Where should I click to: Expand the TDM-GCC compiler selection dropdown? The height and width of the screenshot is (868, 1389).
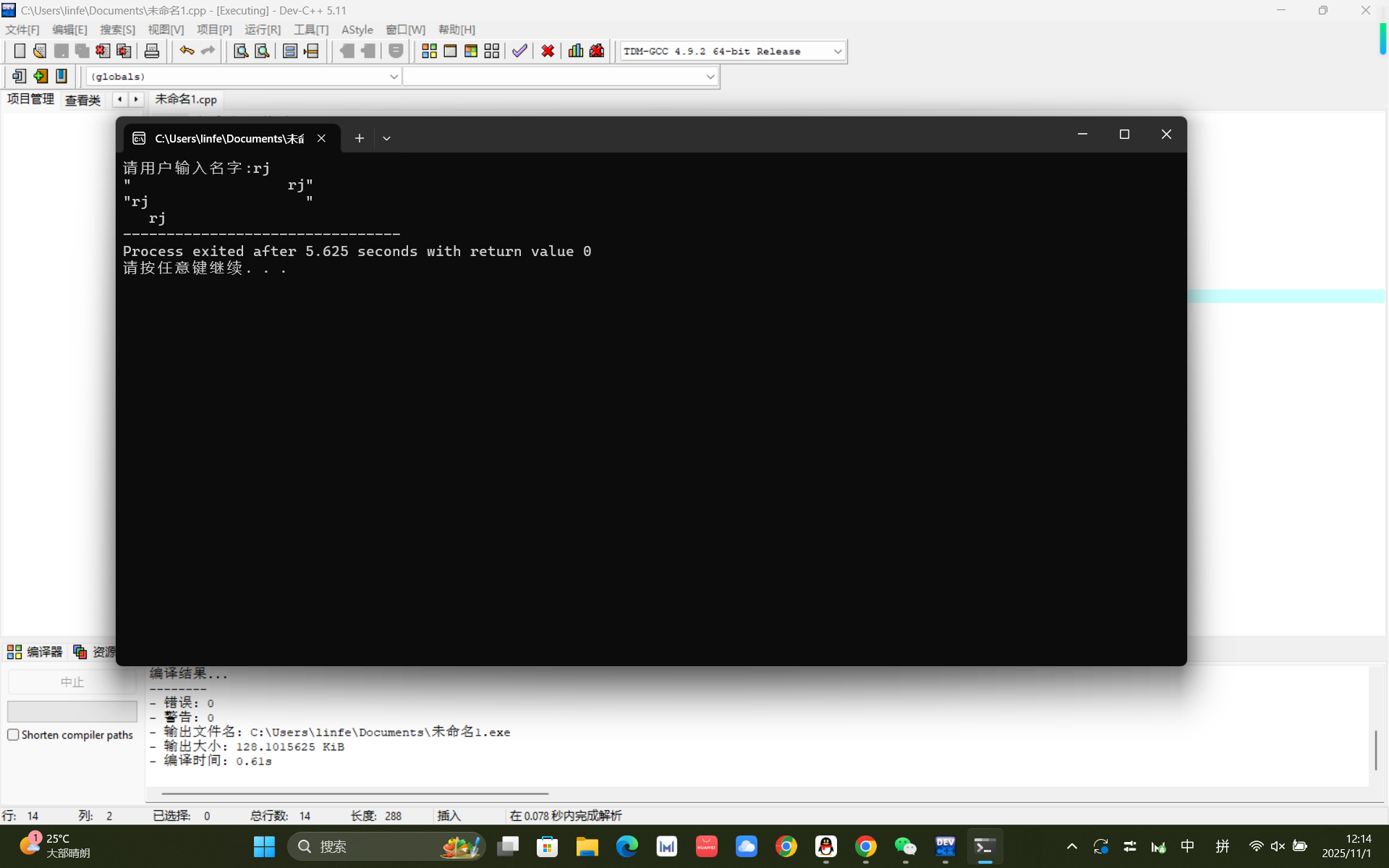click(838, 51)
